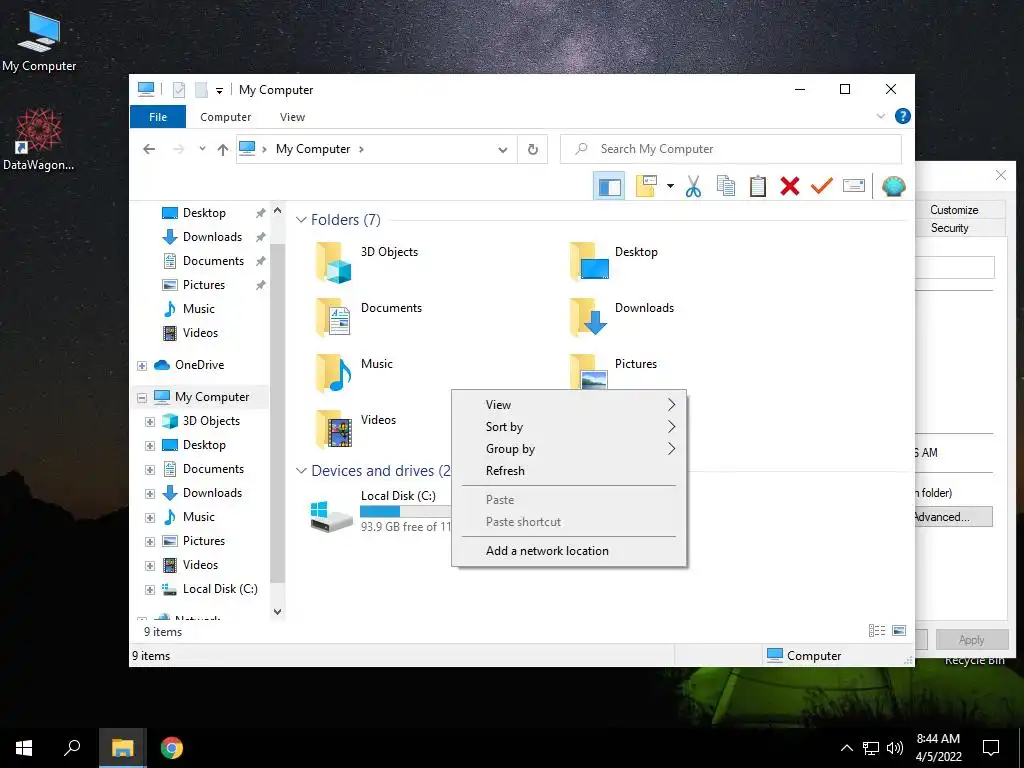Go up one level with up arrow
Viewport: 1024px width, 768px height.
(223, 150)
